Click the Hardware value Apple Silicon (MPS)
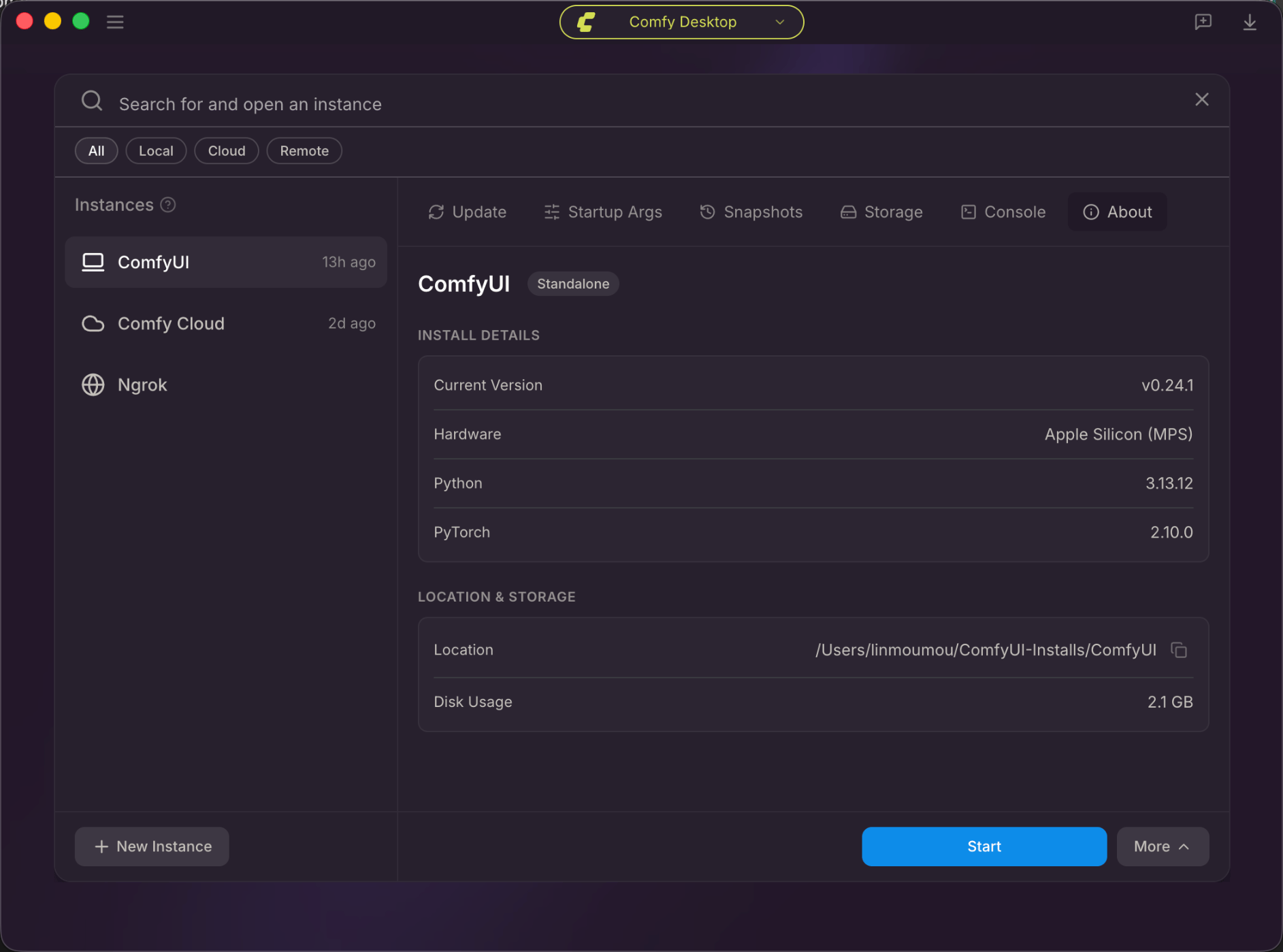Viewport: 1283px width, 952px height. pos(1118,434)
